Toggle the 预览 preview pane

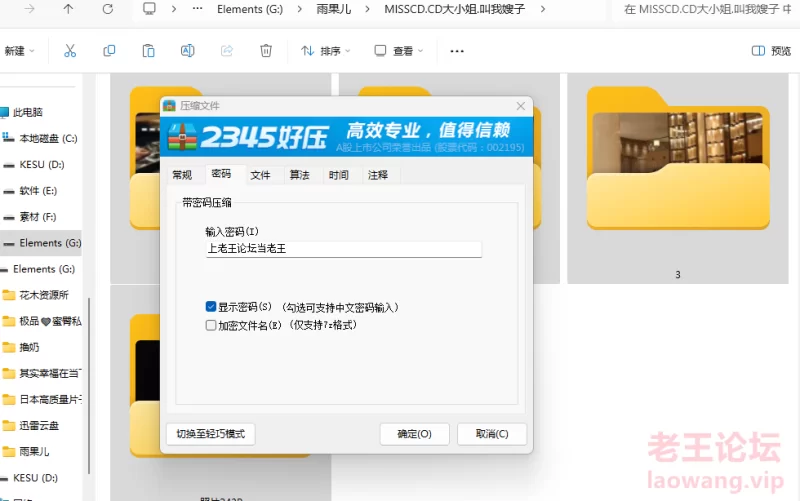(x=771, y=51)
